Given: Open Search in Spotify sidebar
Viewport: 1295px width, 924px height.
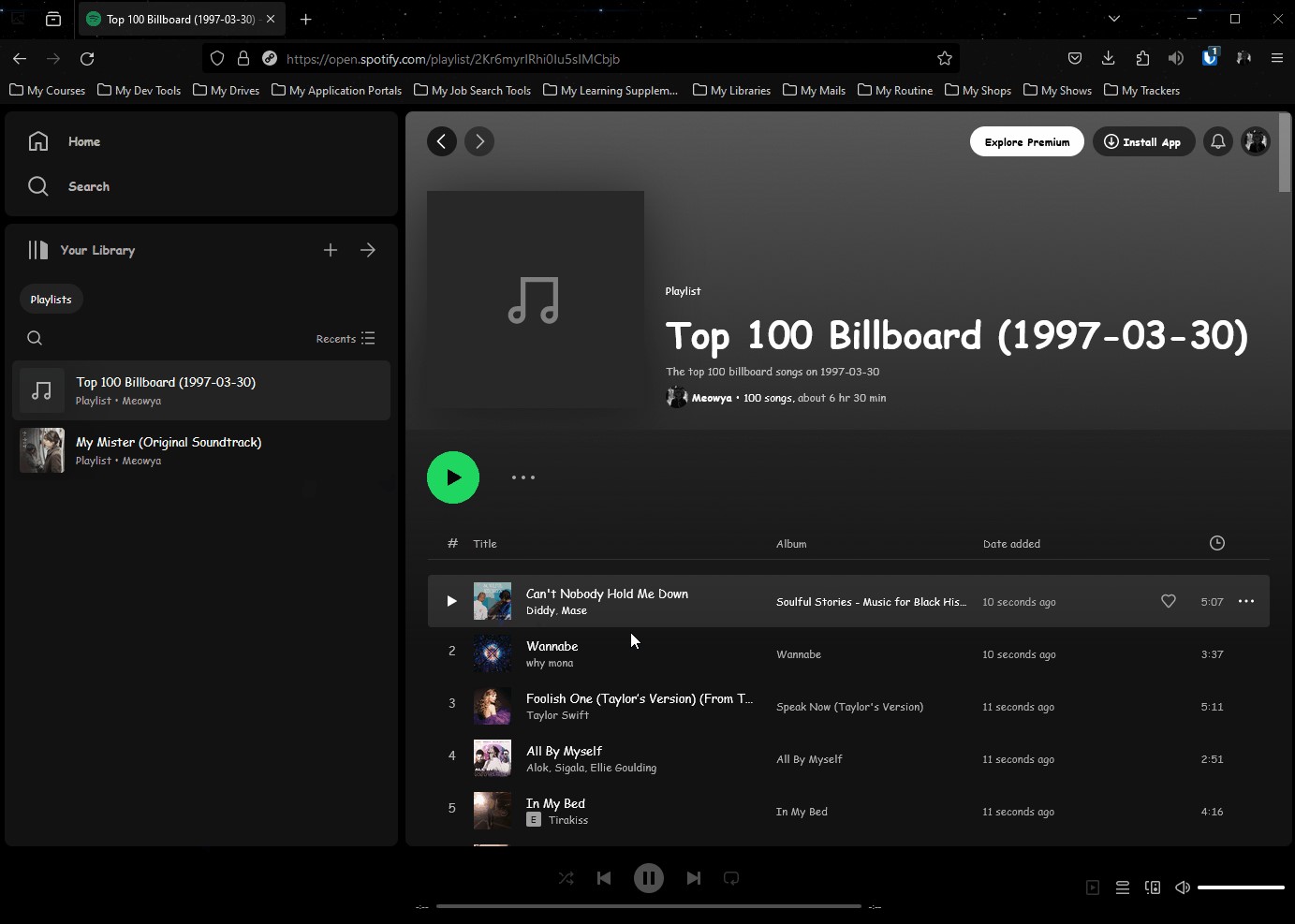Looking at the screenshot, I should pyautogui.click(x=68, y=186).
